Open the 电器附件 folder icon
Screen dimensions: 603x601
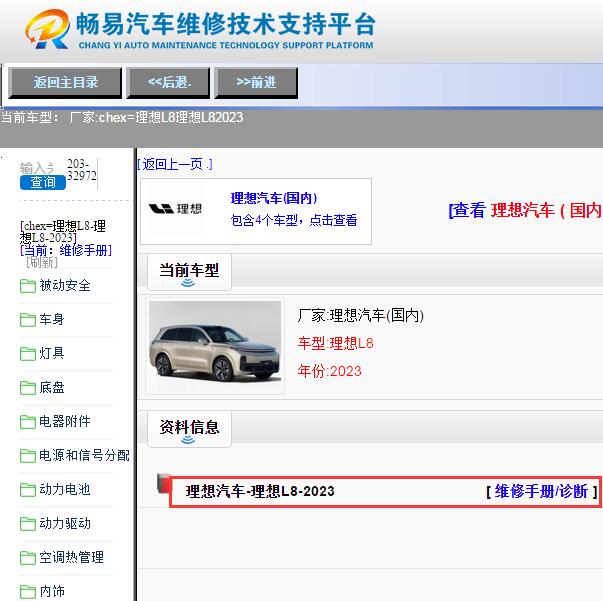tap(28, 421)
